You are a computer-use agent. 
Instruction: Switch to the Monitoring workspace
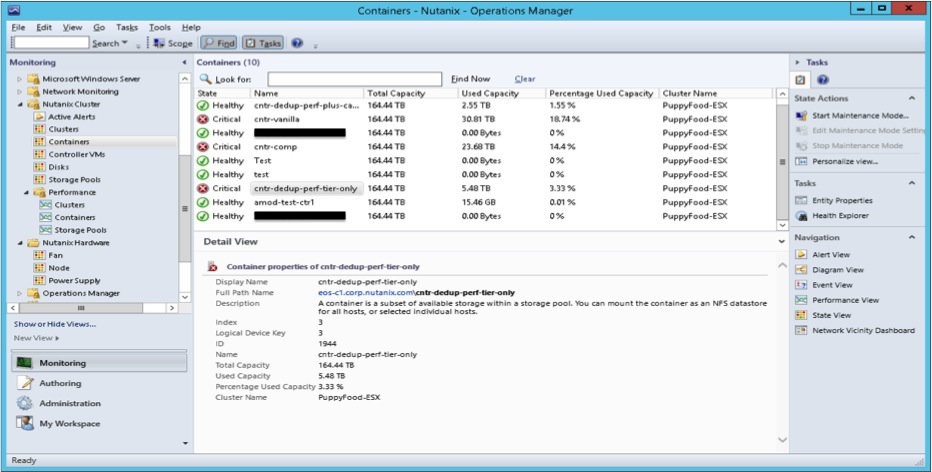[99, 363]
